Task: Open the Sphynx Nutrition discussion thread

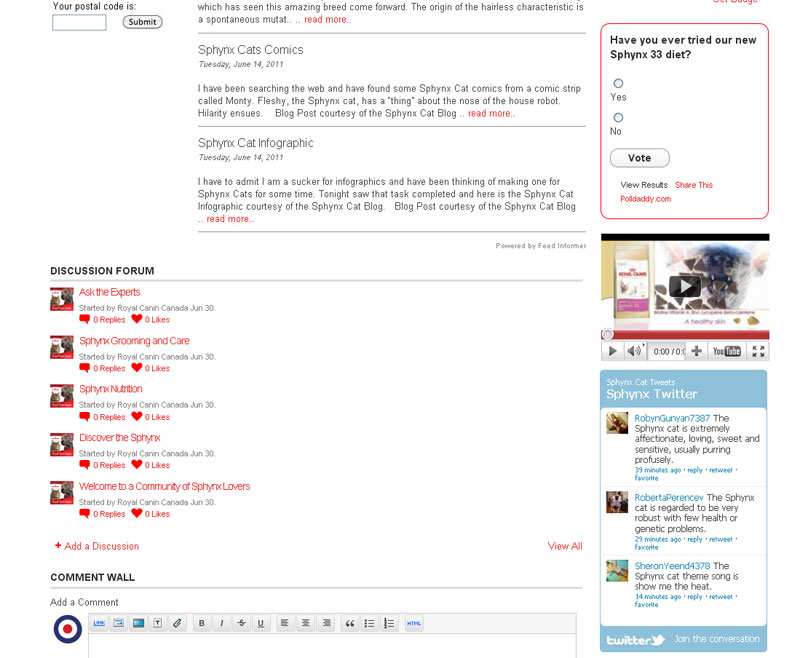Action: click(x=110, y=389)
